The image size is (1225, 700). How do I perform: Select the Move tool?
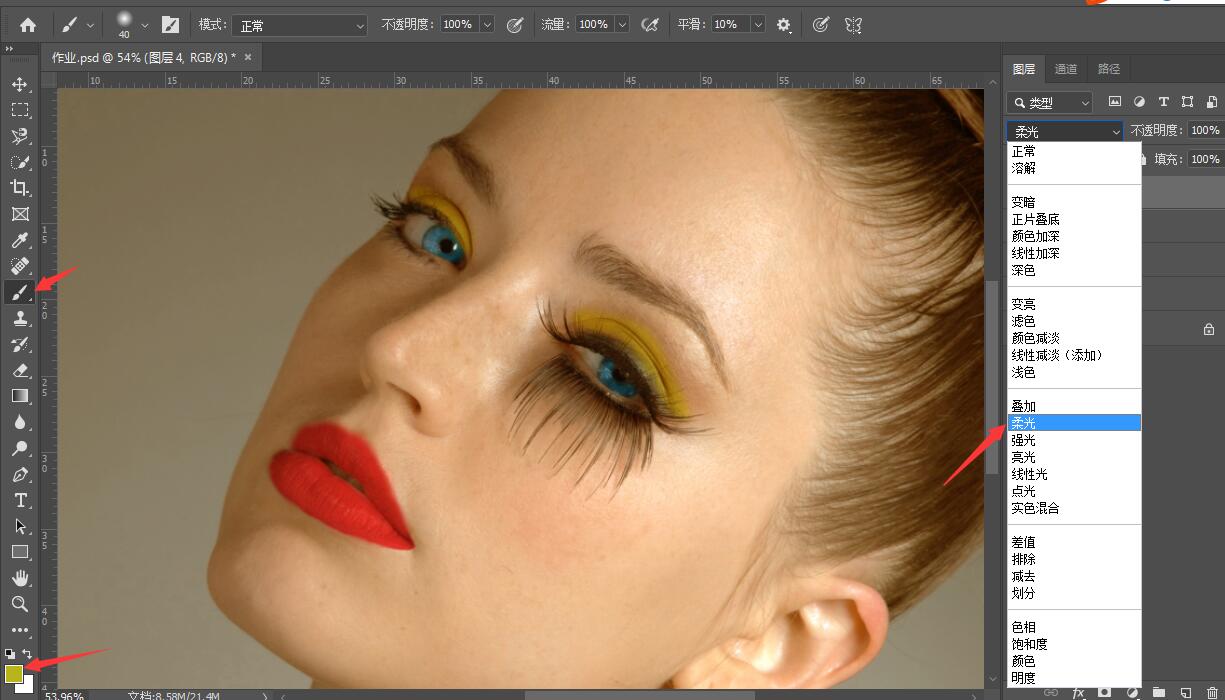(20, 84)
